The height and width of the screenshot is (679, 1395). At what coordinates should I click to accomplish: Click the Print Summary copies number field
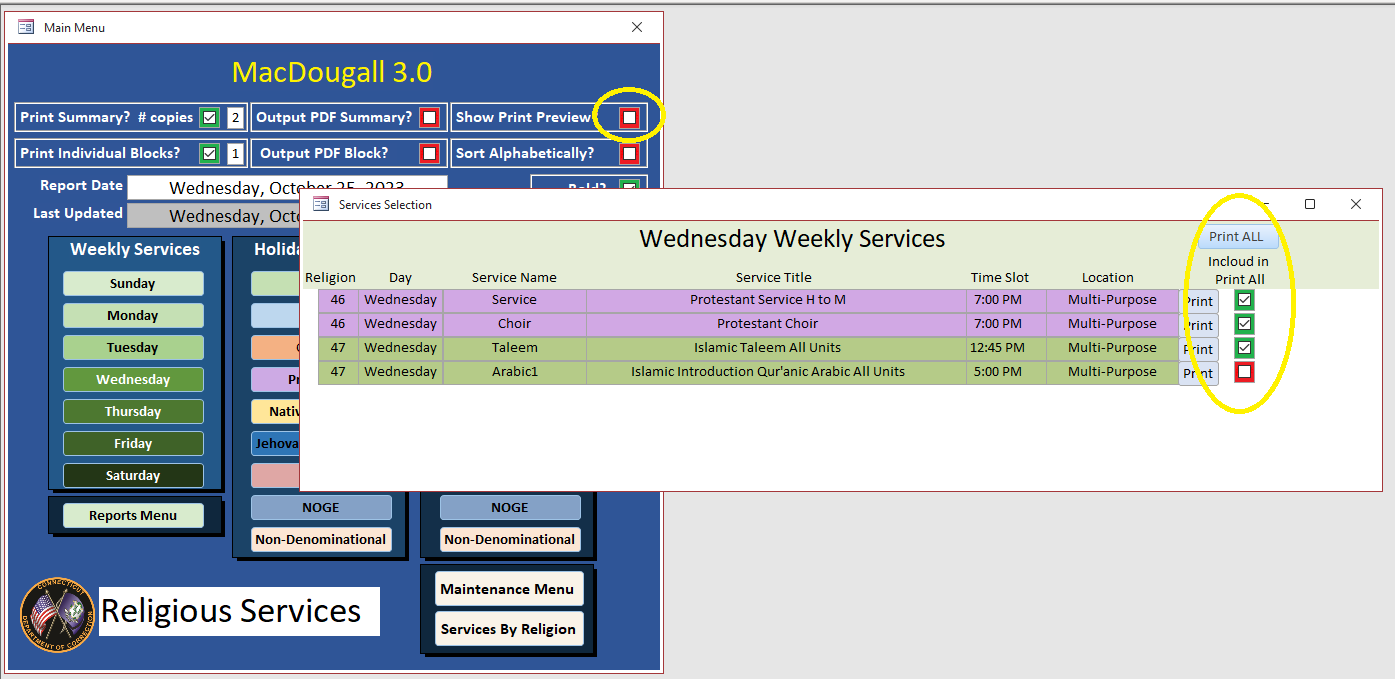tap(235, 118)
